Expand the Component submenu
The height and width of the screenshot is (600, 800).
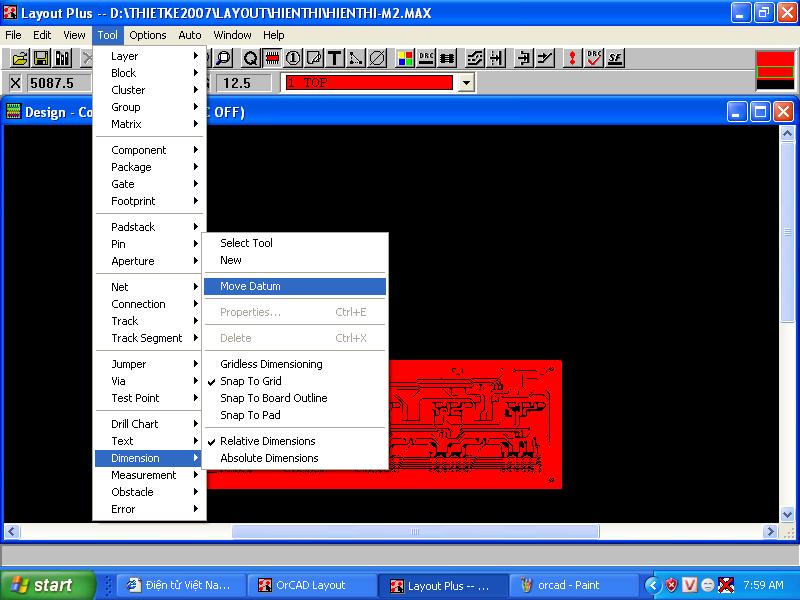(x=150, y=150)
